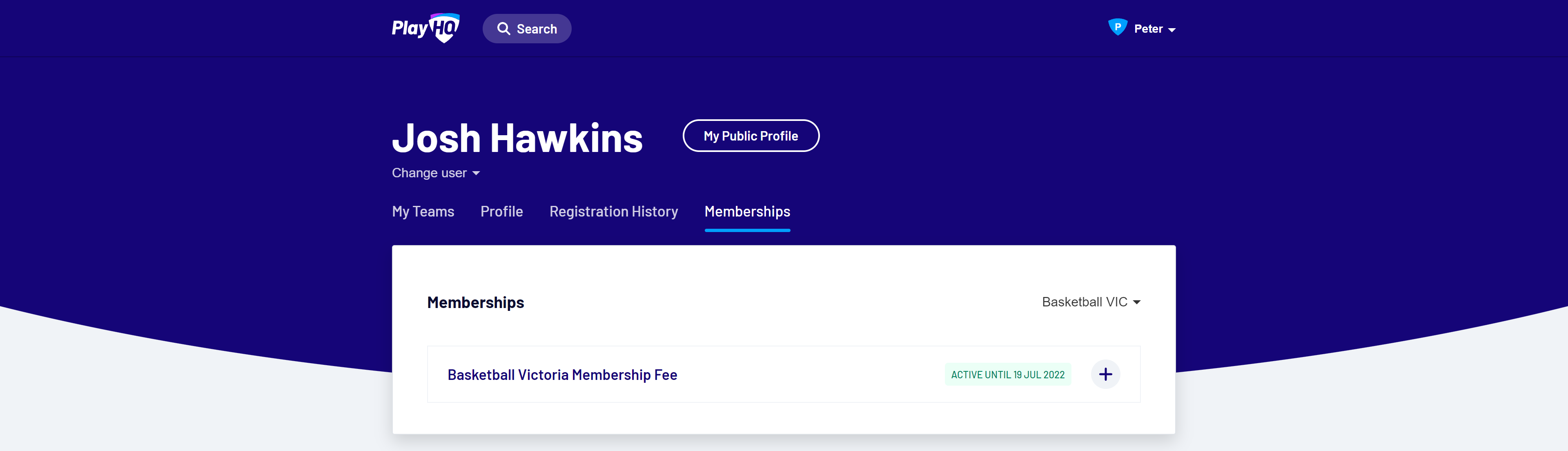1568x451 pixels.
Task: Expand the Change user selector
Action: 477,173
